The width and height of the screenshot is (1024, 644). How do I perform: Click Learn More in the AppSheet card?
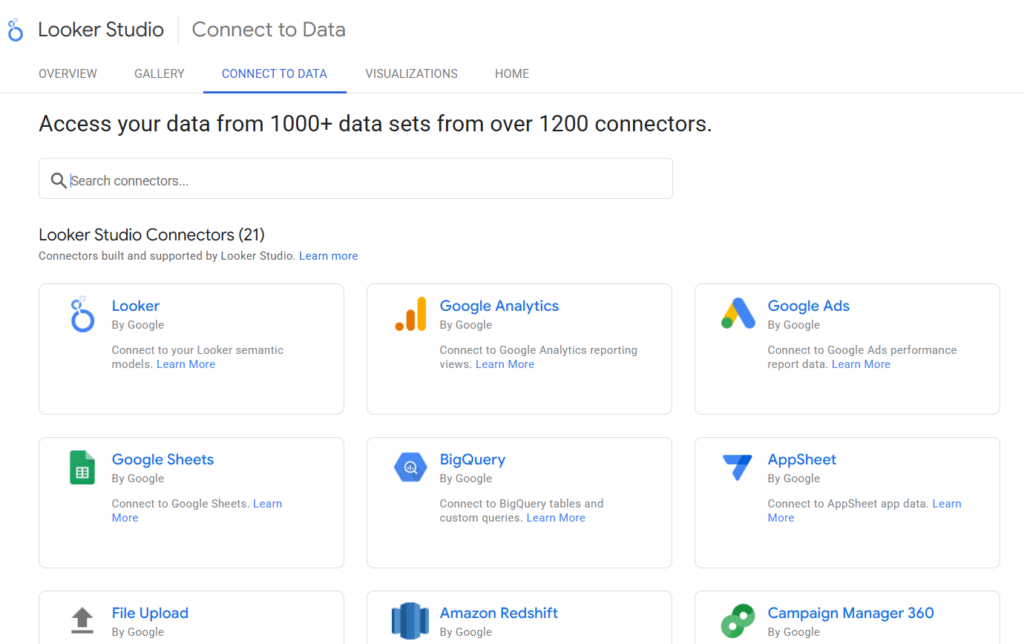click(947, 504)
